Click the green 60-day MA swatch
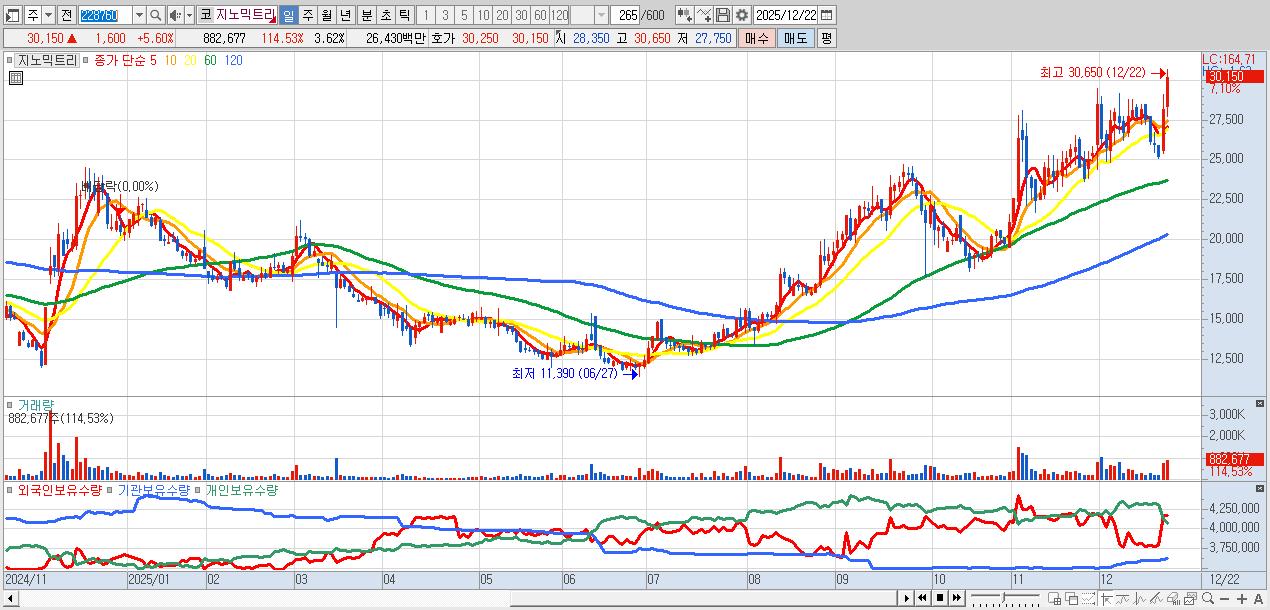Screen dimensions: 1270x610 click(x=210, y=61)
